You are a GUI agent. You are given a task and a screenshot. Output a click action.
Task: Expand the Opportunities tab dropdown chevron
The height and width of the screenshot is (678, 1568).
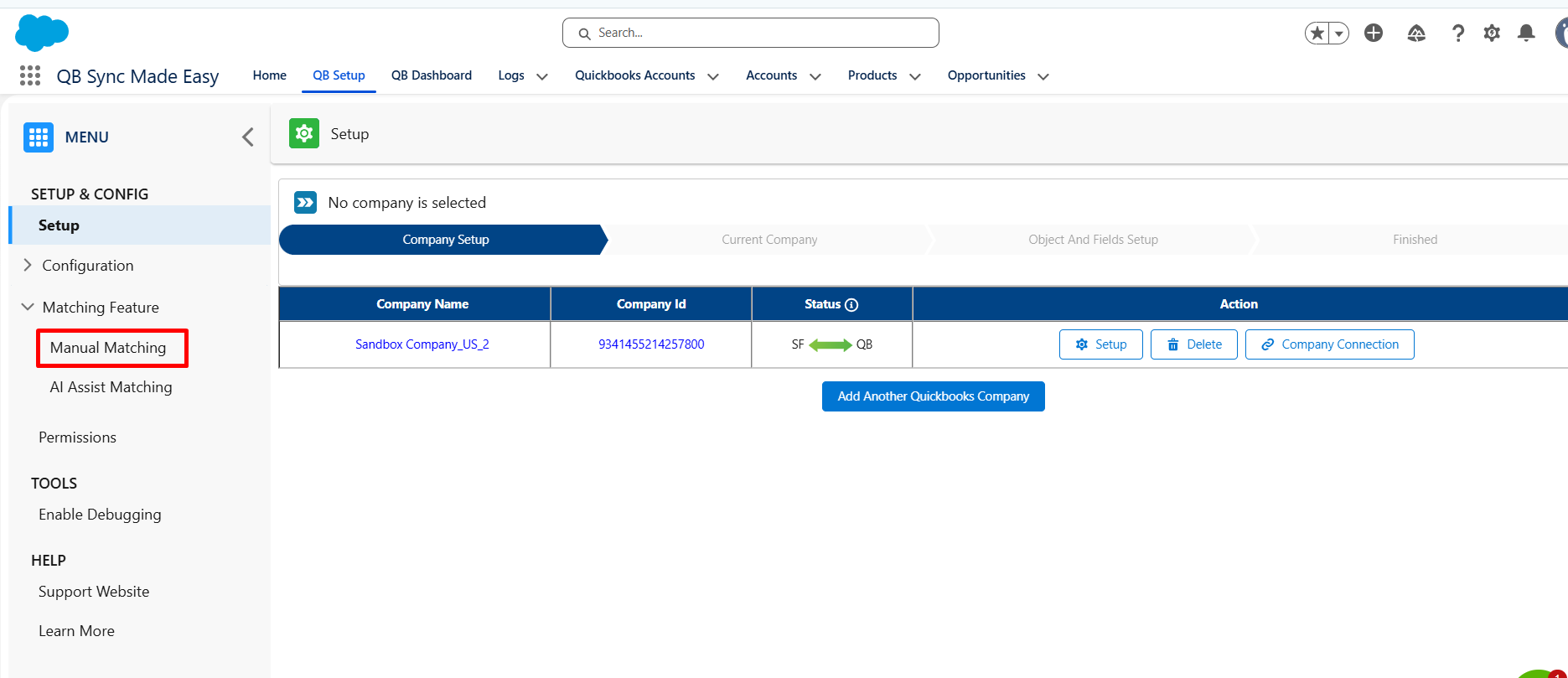click(x=1043, y=76)
